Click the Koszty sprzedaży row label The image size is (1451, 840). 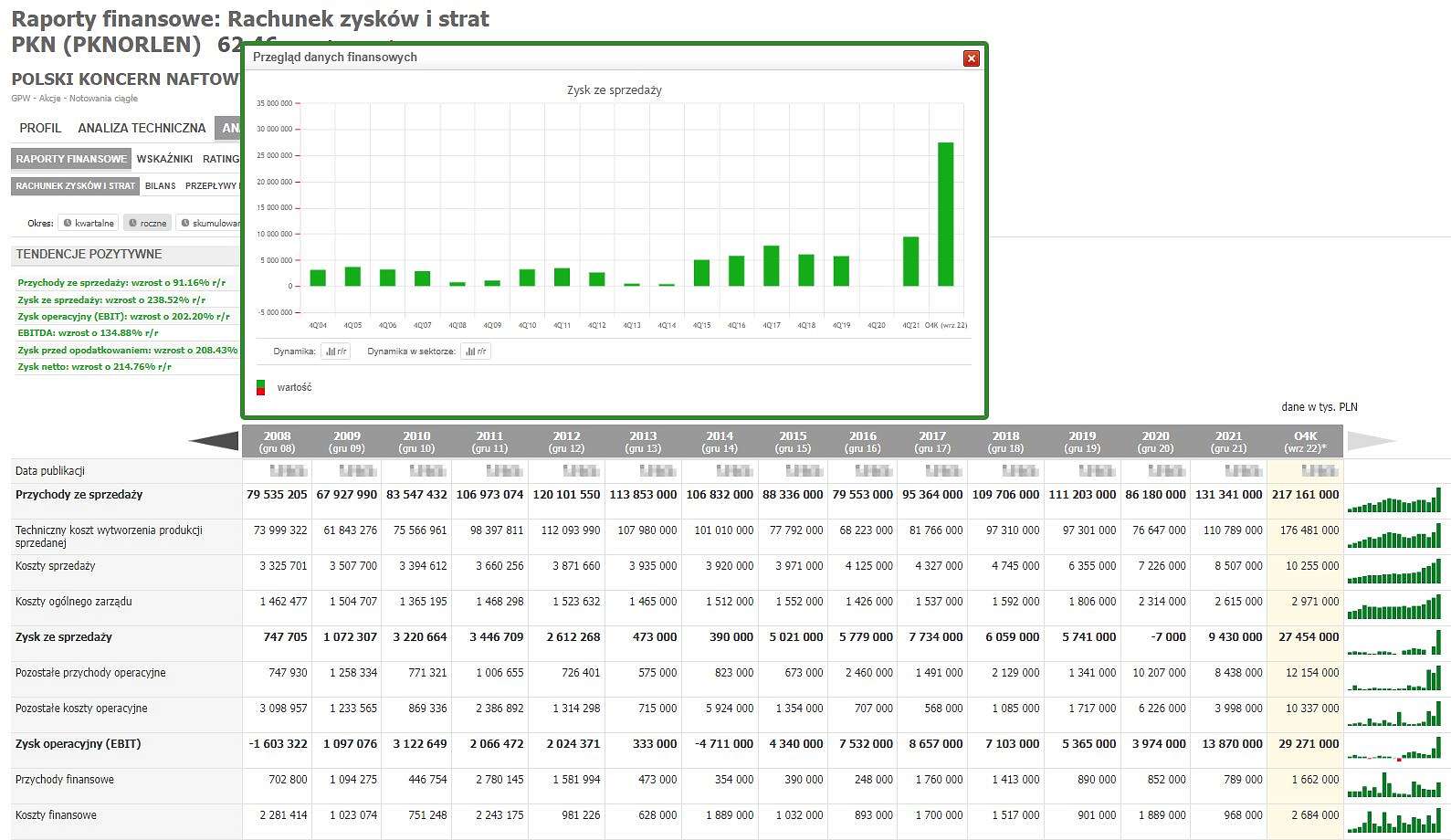tap(56, 566)
